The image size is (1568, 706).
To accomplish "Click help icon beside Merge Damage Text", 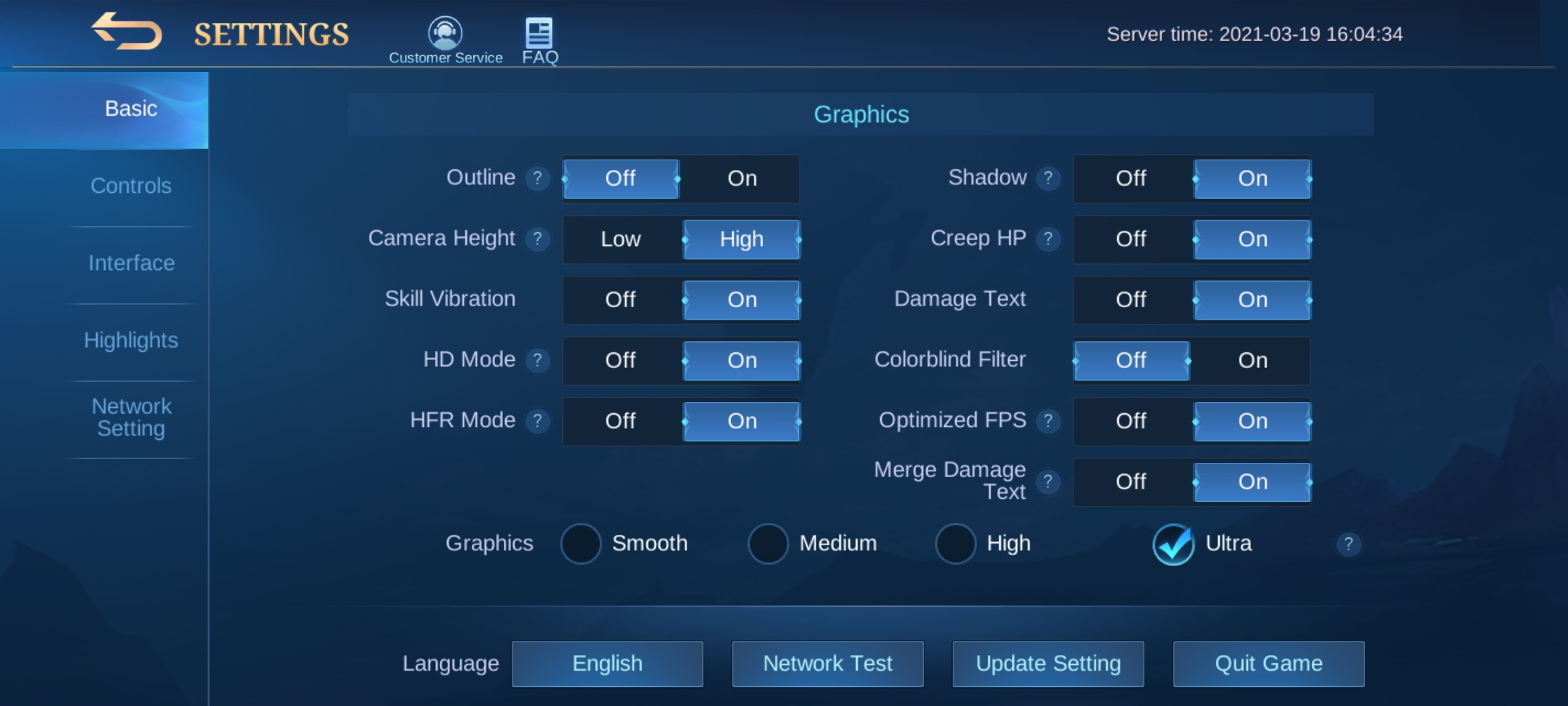I will click(1048, 482).
